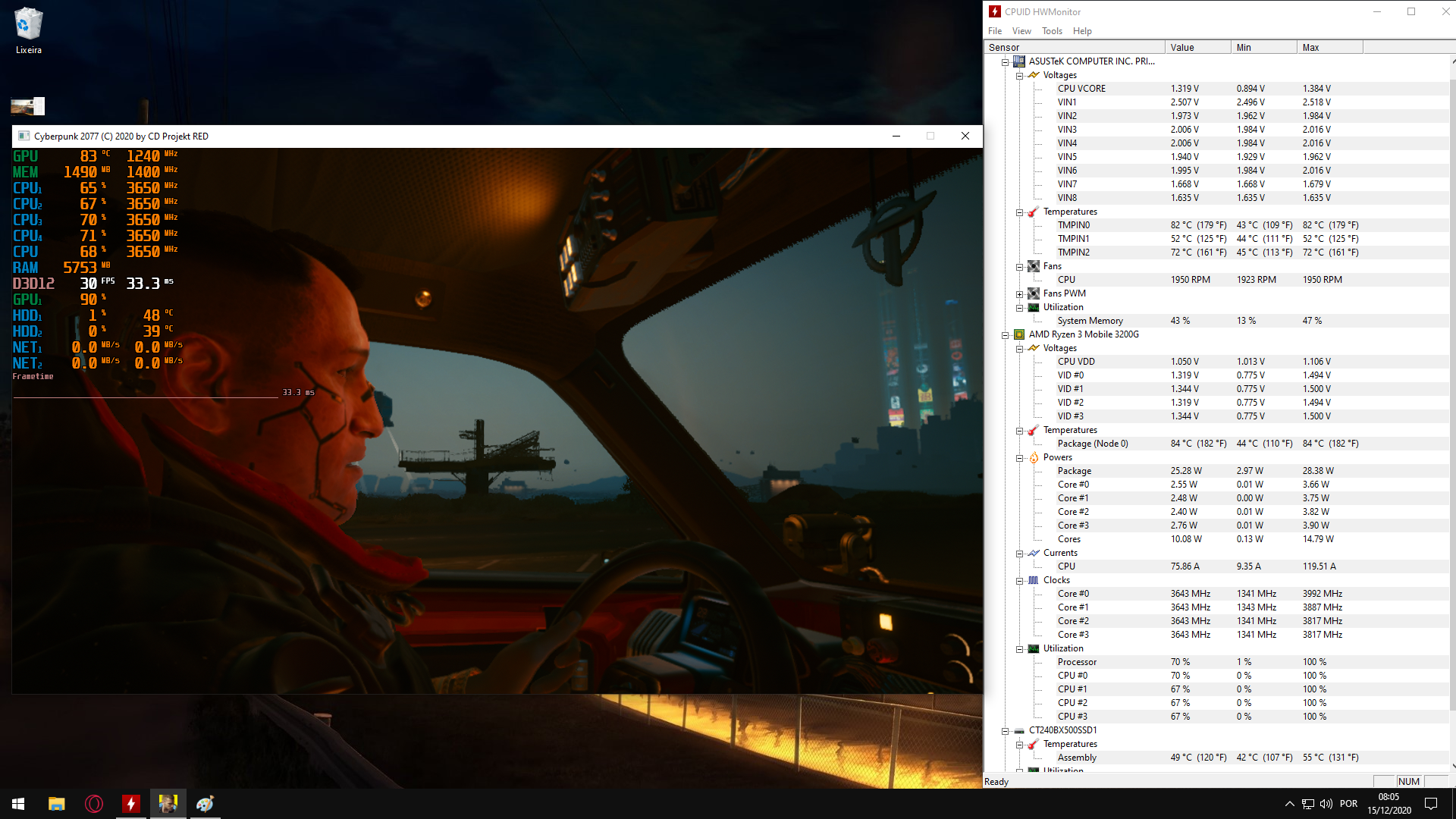Click the Ryzen Voltages lightning icon
Screen dimensions: 1456x819
click(x=1033, y=348)
